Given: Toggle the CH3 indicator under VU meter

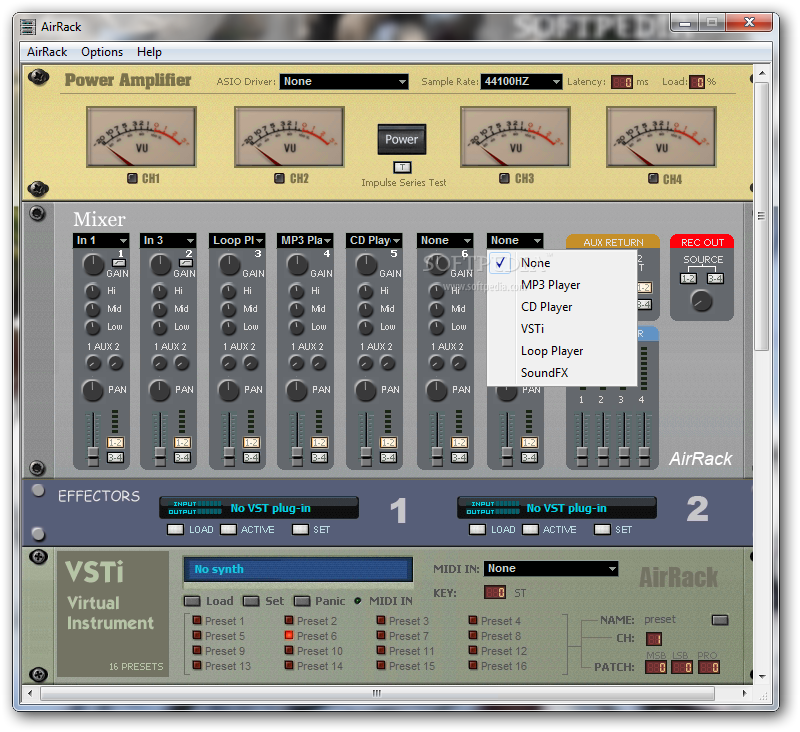Looking at the screenshot, I should [504, 178].
